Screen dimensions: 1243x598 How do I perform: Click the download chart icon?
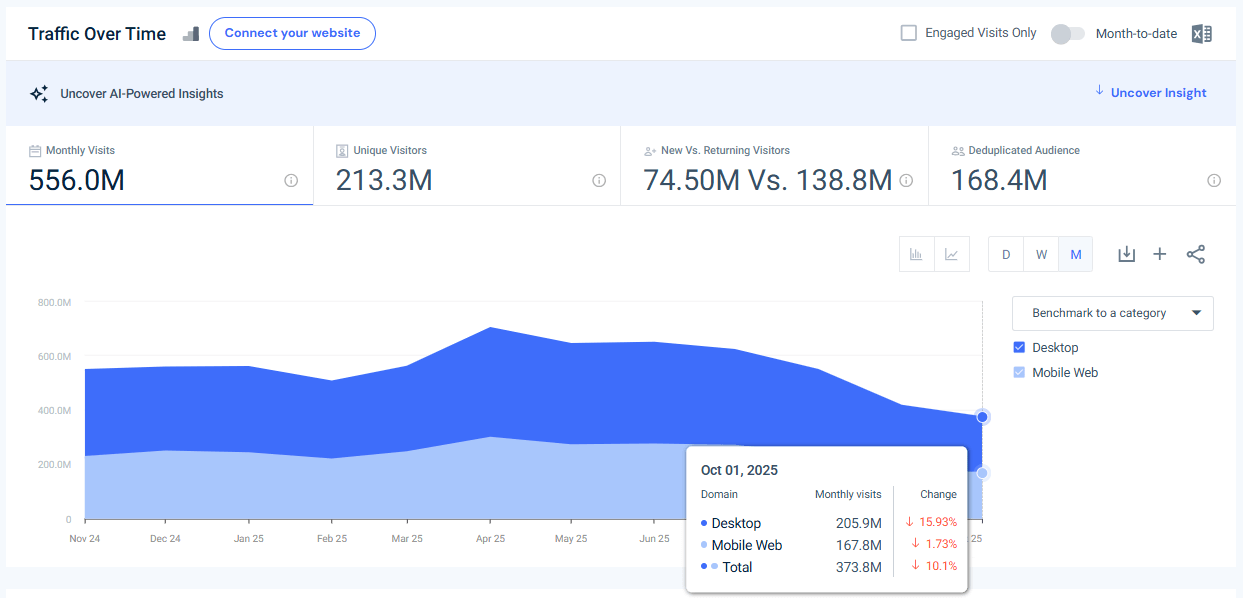(x=1126, y=254)
